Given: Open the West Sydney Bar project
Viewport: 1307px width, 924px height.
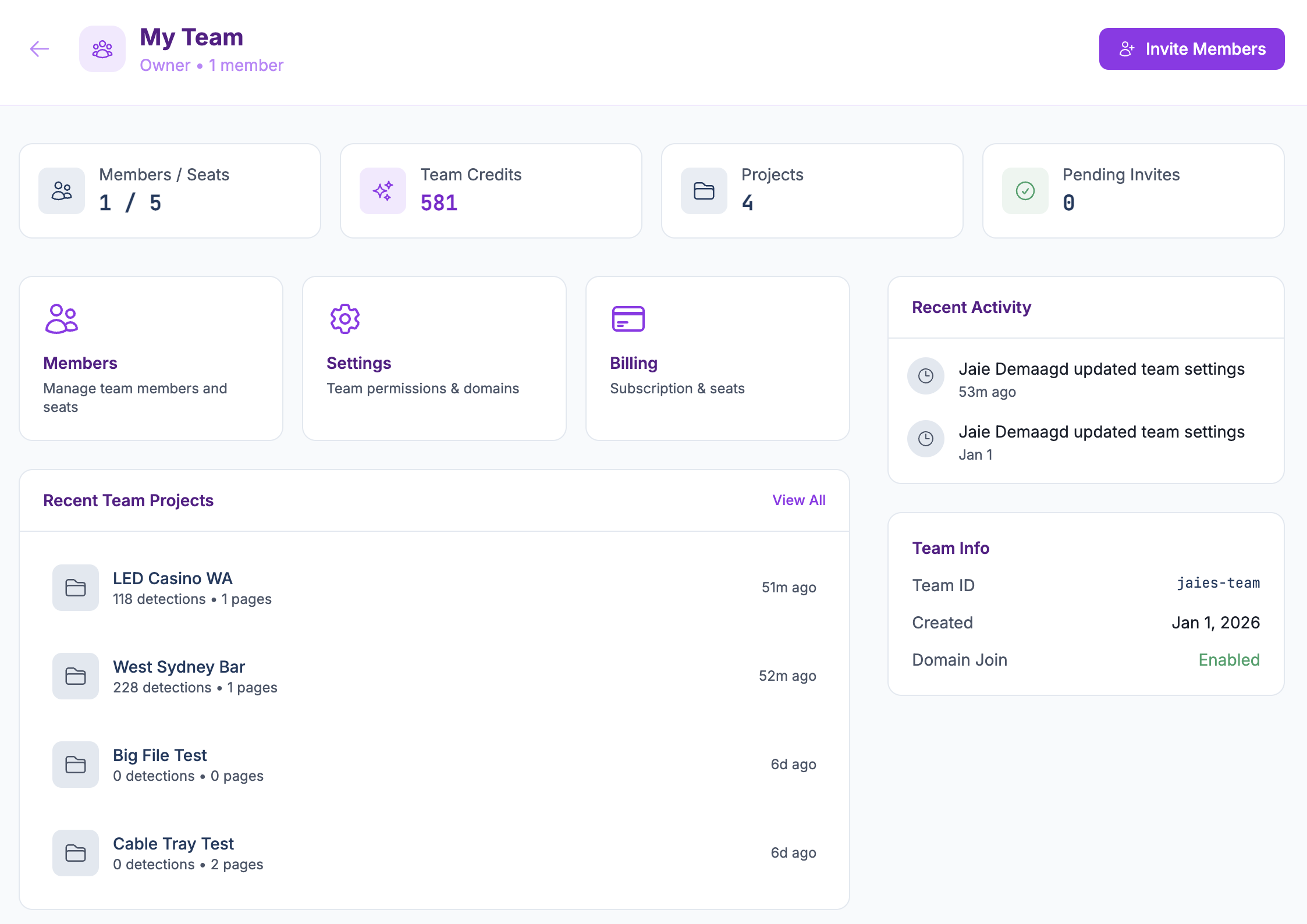Looking at the screenshot, I should coord(179,667).
